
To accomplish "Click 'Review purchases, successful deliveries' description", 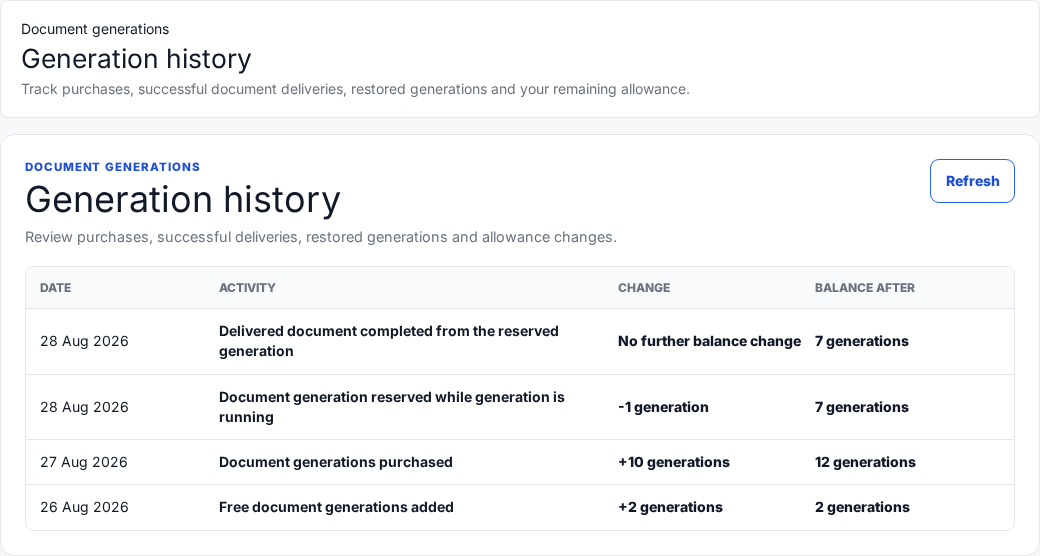I will pos(321,237).
